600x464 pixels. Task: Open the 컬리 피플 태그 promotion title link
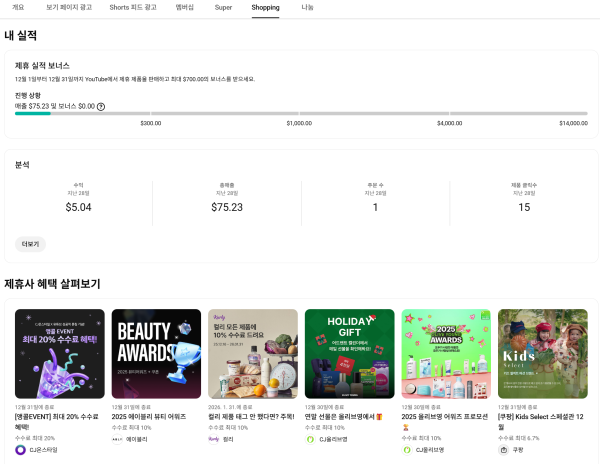coord(251,414)
